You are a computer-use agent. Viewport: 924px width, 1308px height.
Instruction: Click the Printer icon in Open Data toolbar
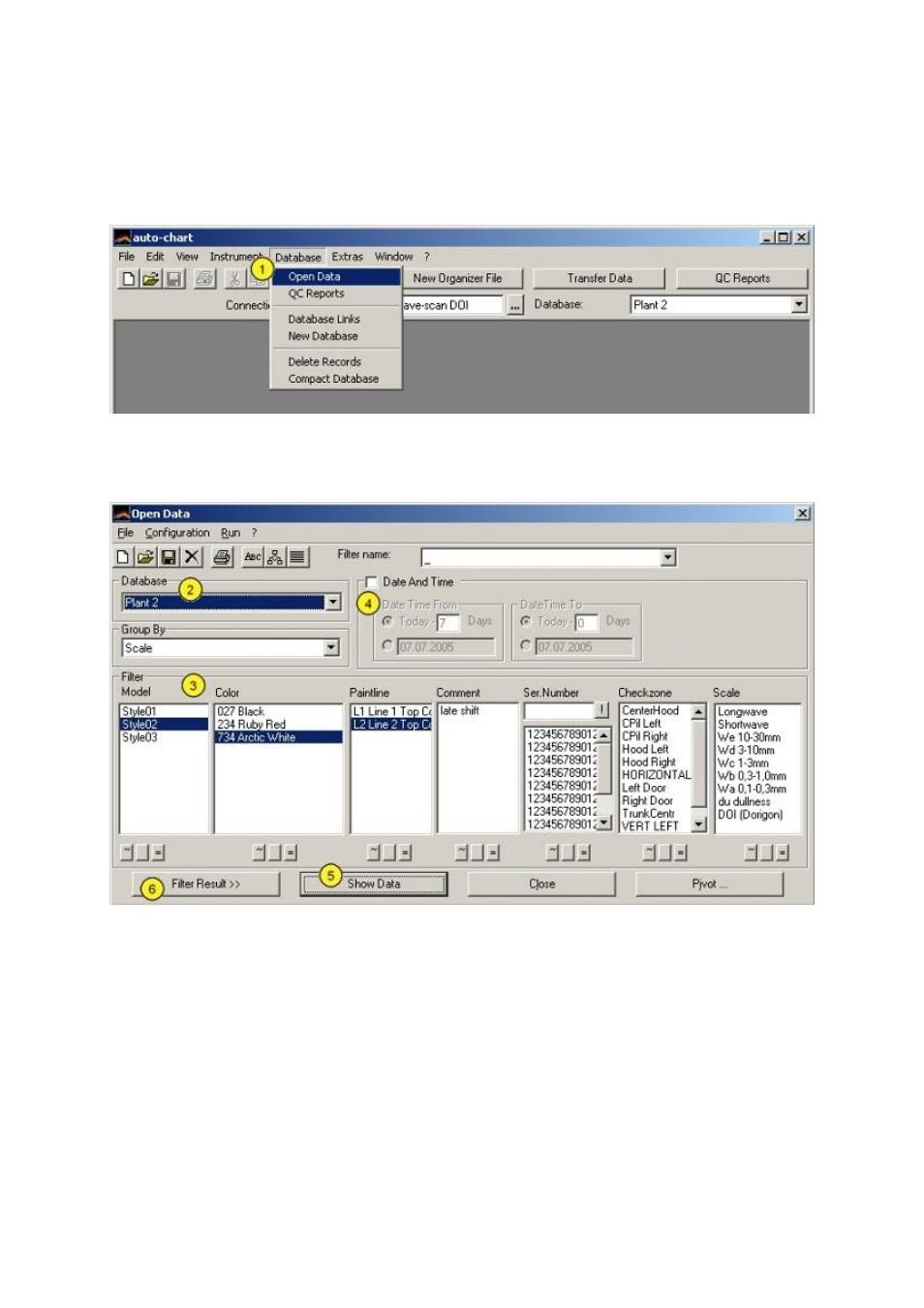(222, 557)
